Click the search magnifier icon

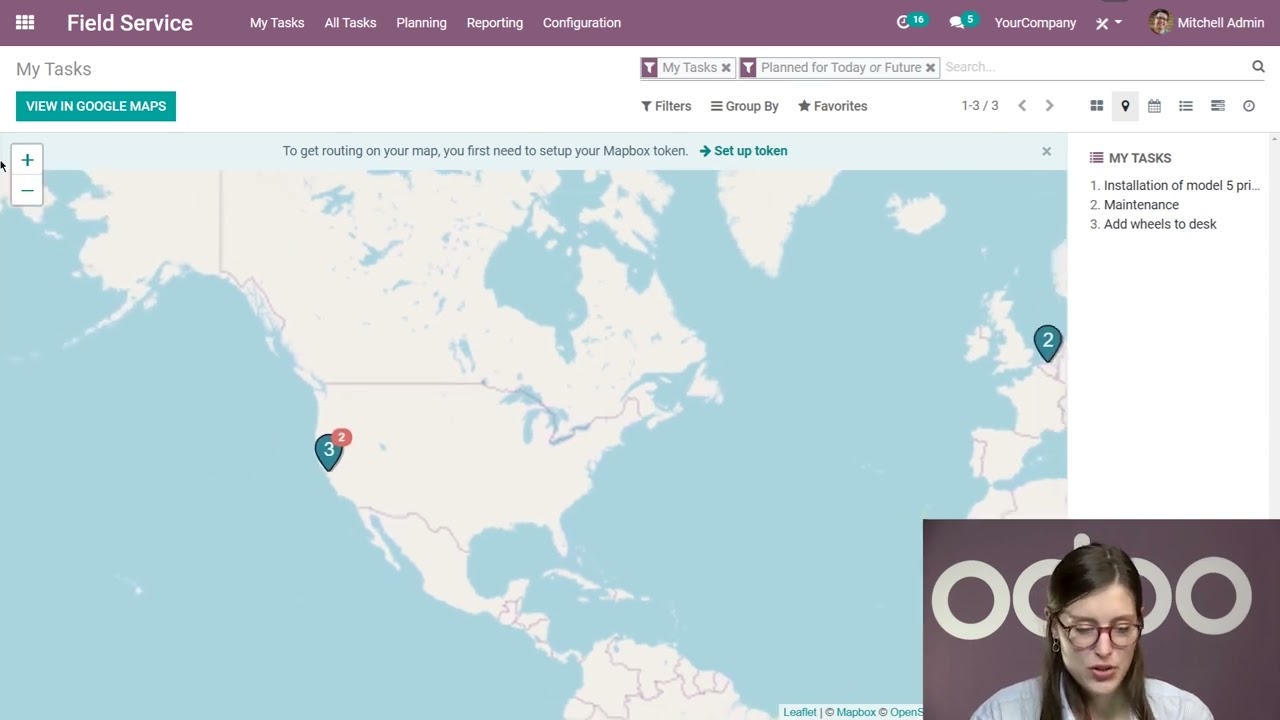pyautogui.click(x=1258, y=67)
